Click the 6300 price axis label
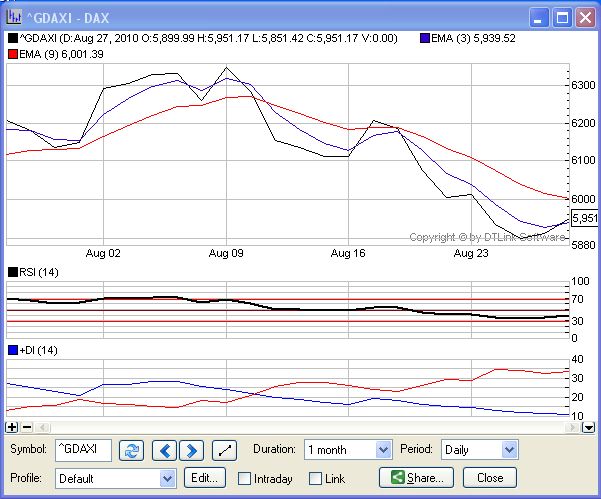The image size is (601, 499). [583, 85]
